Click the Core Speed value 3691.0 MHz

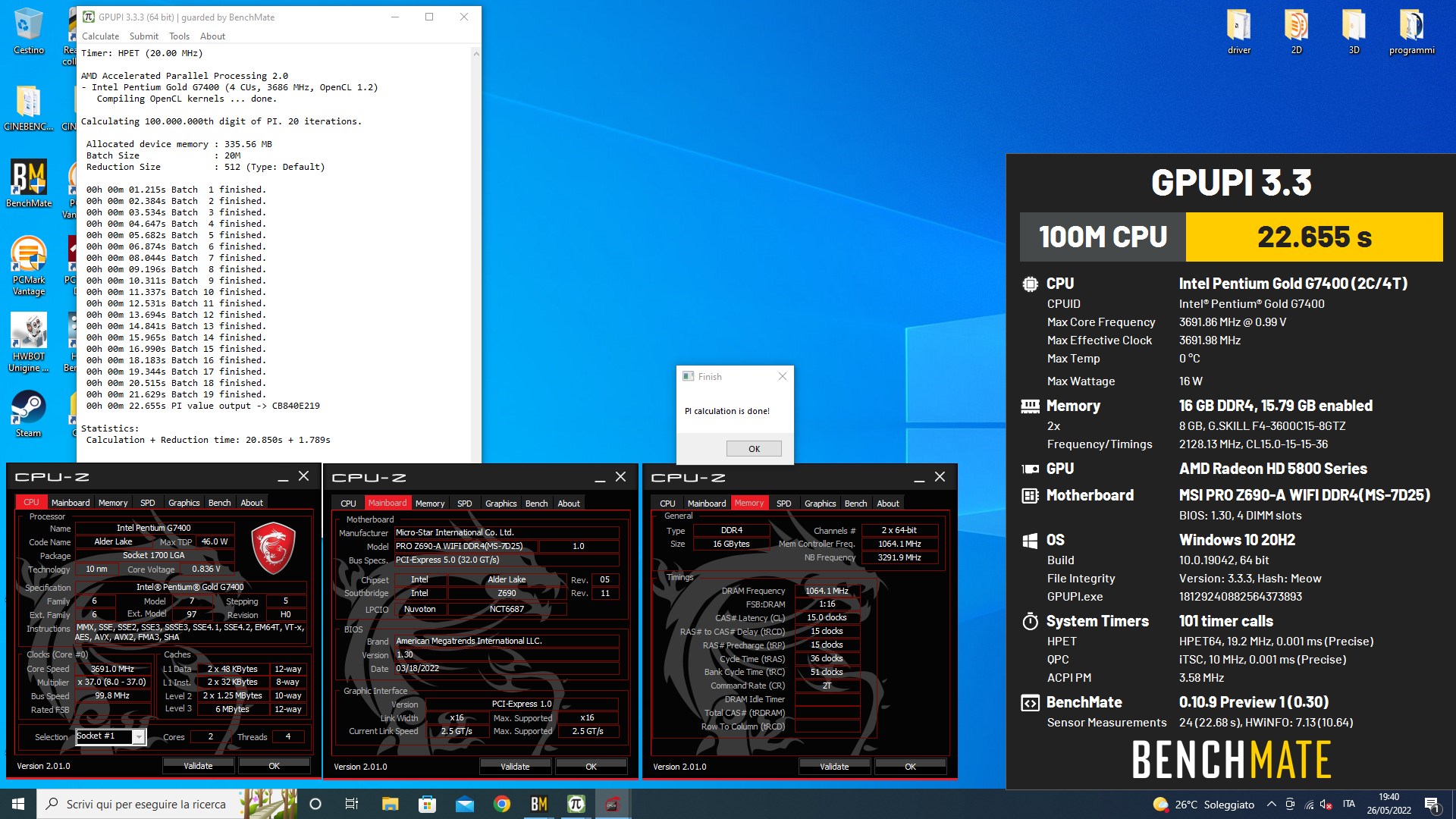(112, 669)
